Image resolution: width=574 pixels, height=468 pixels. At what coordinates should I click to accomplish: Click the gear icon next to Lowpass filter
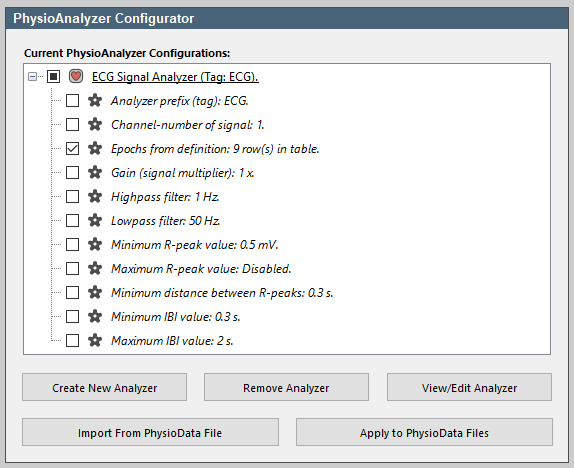95,220
